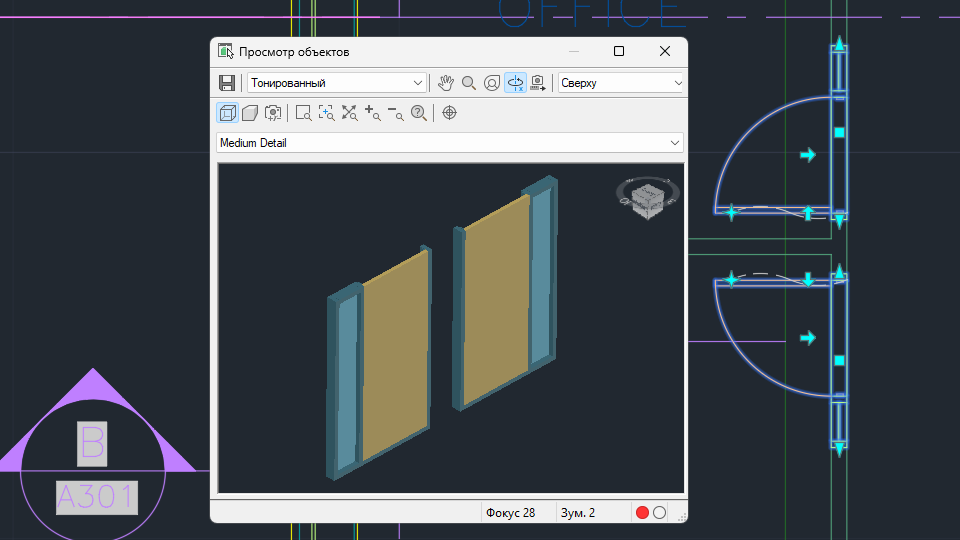Close the Просмотр объектов window
Viewport: 960px width, 540px height.
(665, 51)
